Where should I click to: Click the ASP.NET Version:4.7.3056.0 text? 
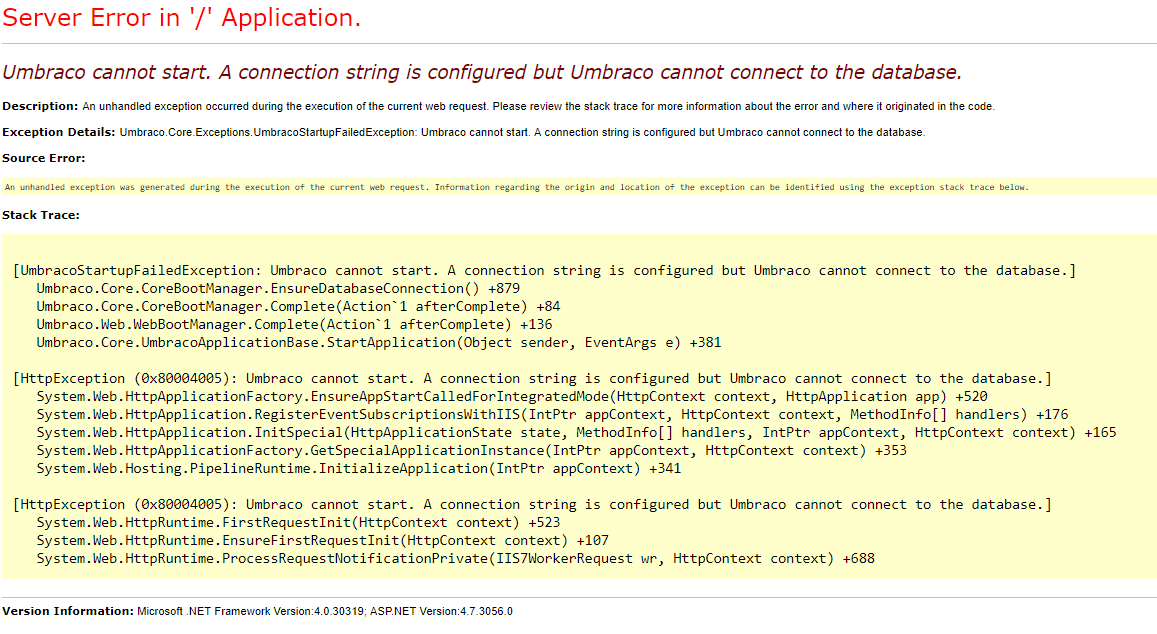[441, 611]
